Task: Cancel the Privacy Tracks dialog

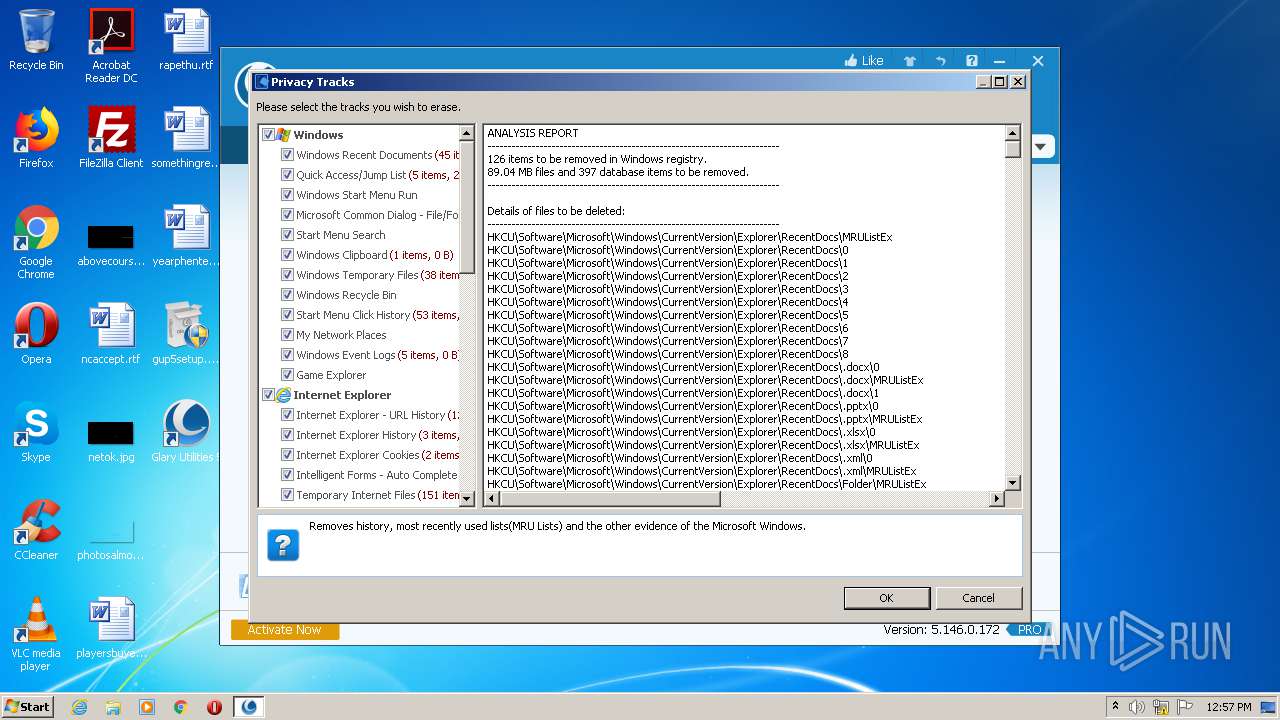Action: [x=978, y=598]
